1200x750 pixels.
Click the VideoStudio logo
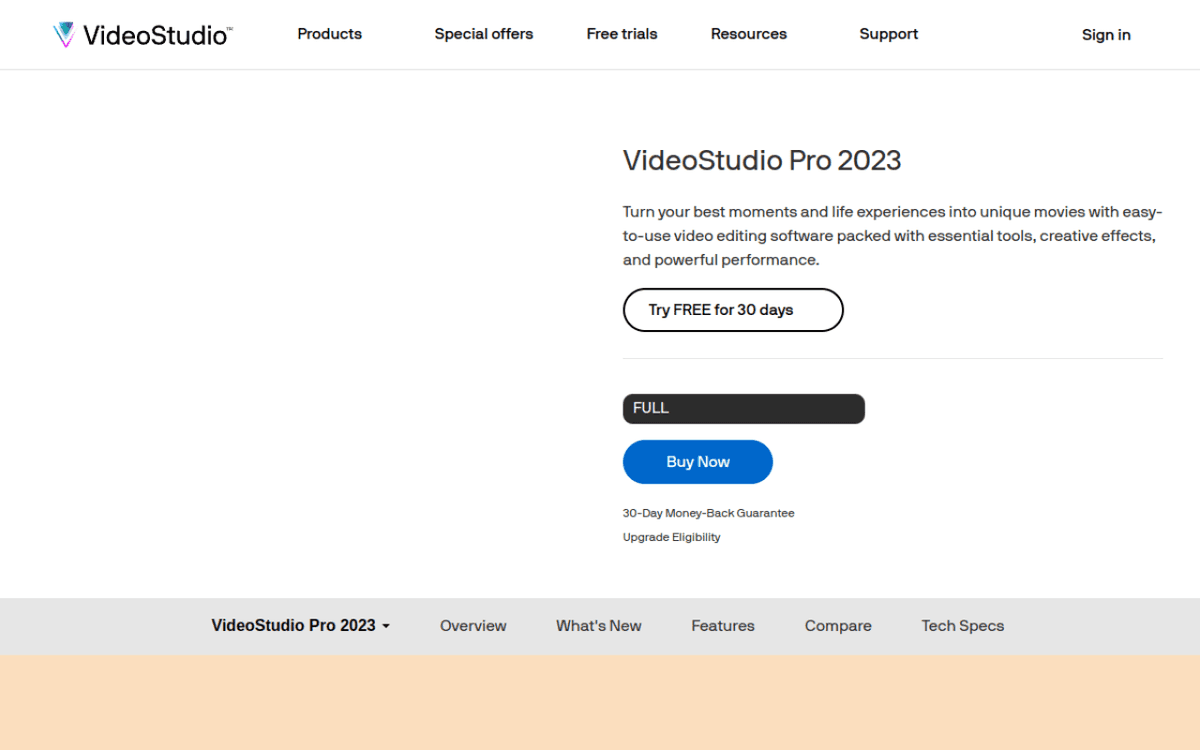point(142,33)
